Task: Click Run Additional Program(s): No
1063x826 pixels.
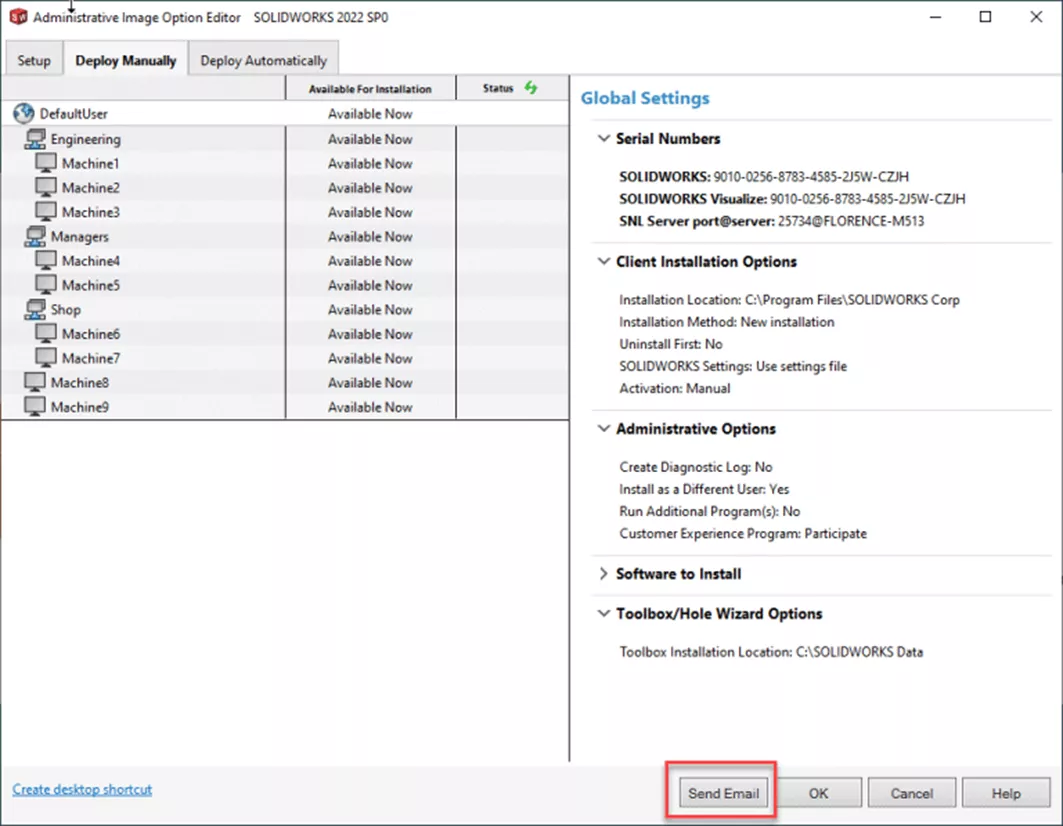Action: coord(709,511)
